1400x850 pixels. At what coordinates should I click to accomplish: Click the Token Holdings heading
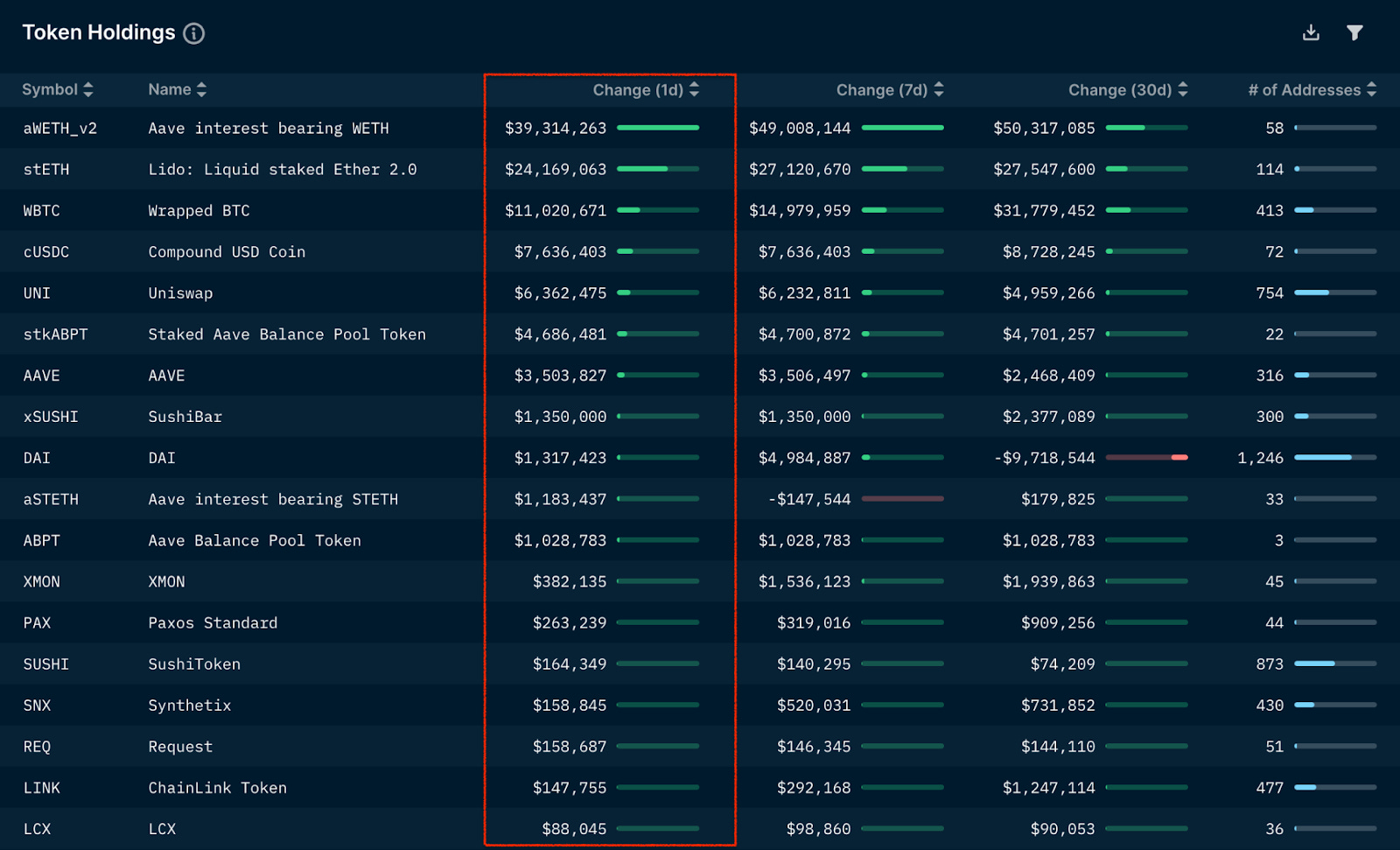click(x=99, y=32)
